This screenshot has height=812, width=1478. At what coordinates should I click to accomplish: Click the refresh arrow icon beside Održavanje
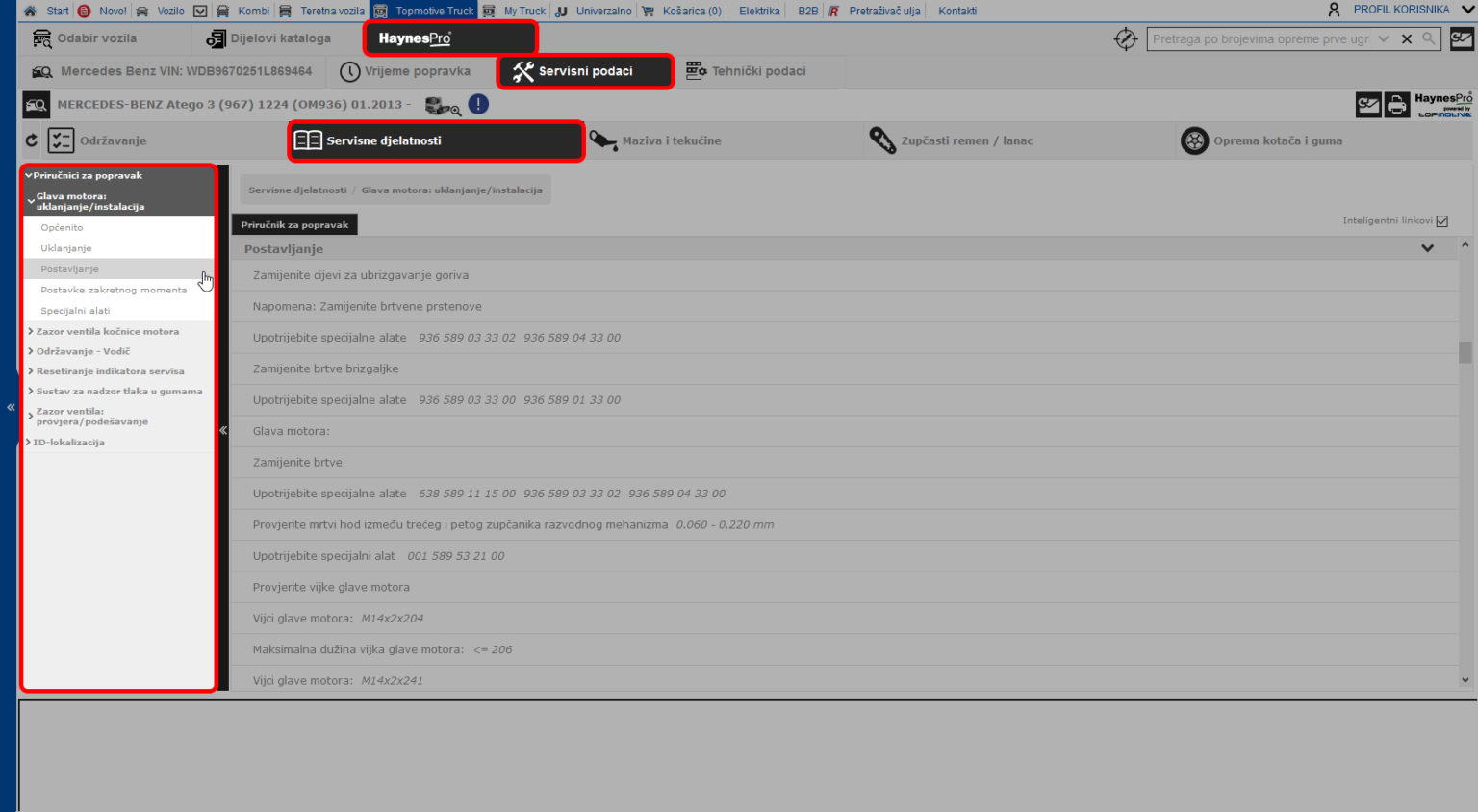(x=32, y=140)
